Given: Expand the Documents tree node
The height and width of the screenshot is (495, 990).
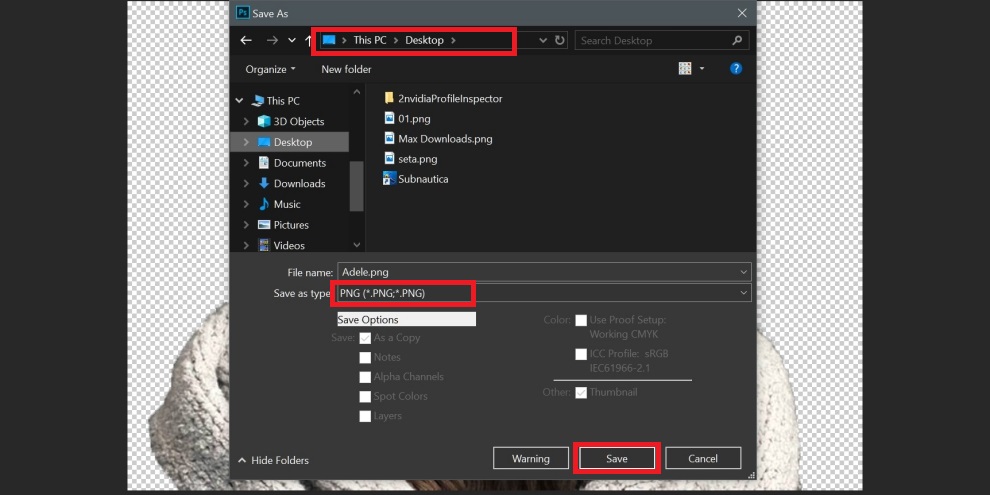Looking at the screenshot, I should (x=246, y=163).
